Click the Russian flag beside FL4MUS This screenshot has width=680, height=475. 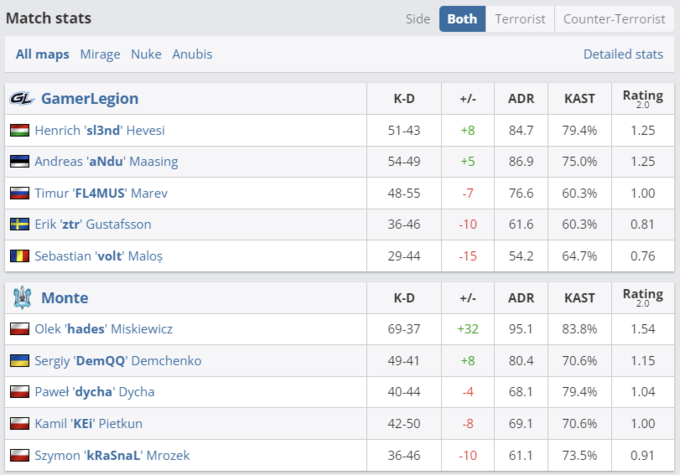point(19,193)
